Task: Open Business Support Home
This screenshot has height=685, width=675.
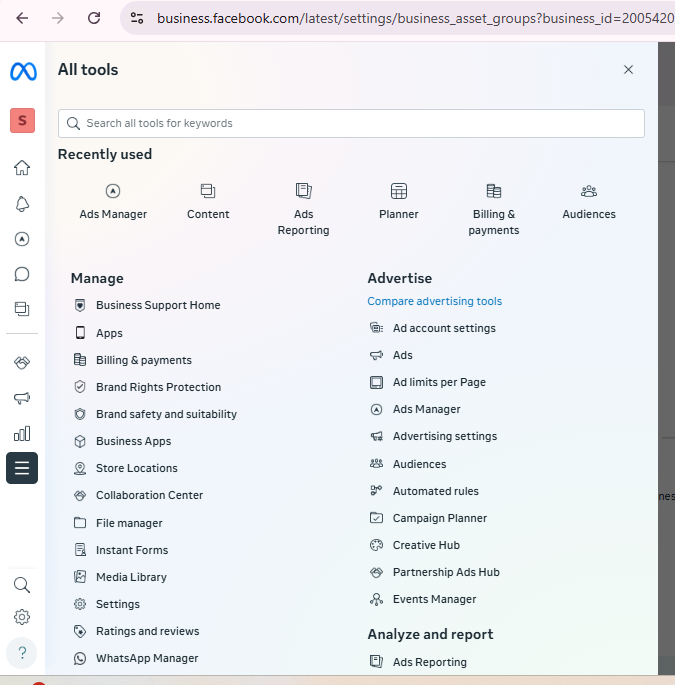Action: click(x=157, y=305)
